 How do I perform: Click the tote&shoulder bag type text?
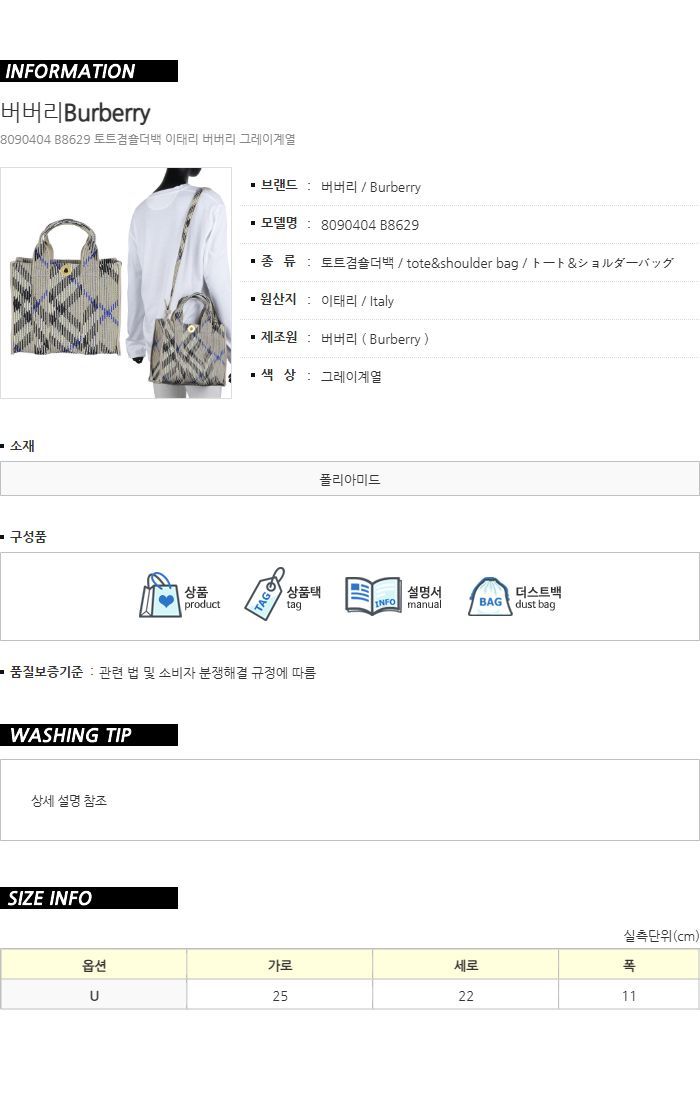point(462,263)
